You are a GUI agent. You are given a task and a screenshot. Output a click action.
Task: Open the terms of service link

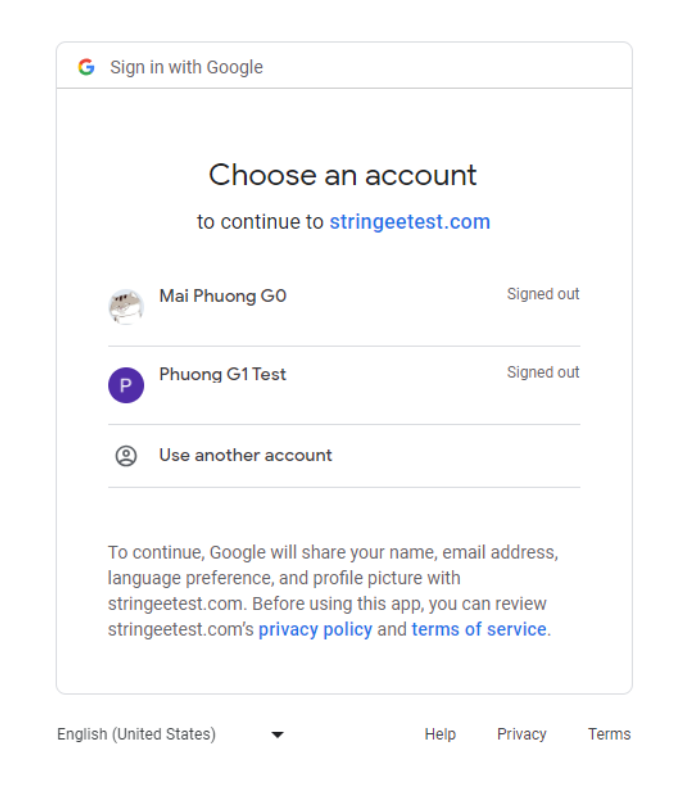479,630
